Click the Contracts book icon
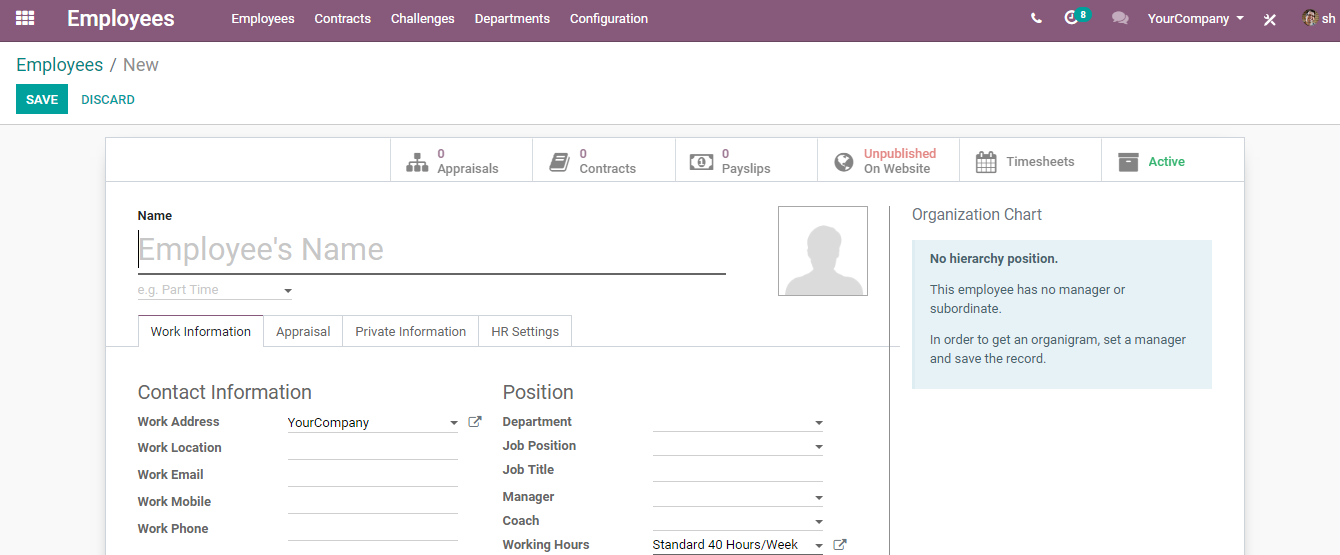The image size is (1340, 555). 559,162
